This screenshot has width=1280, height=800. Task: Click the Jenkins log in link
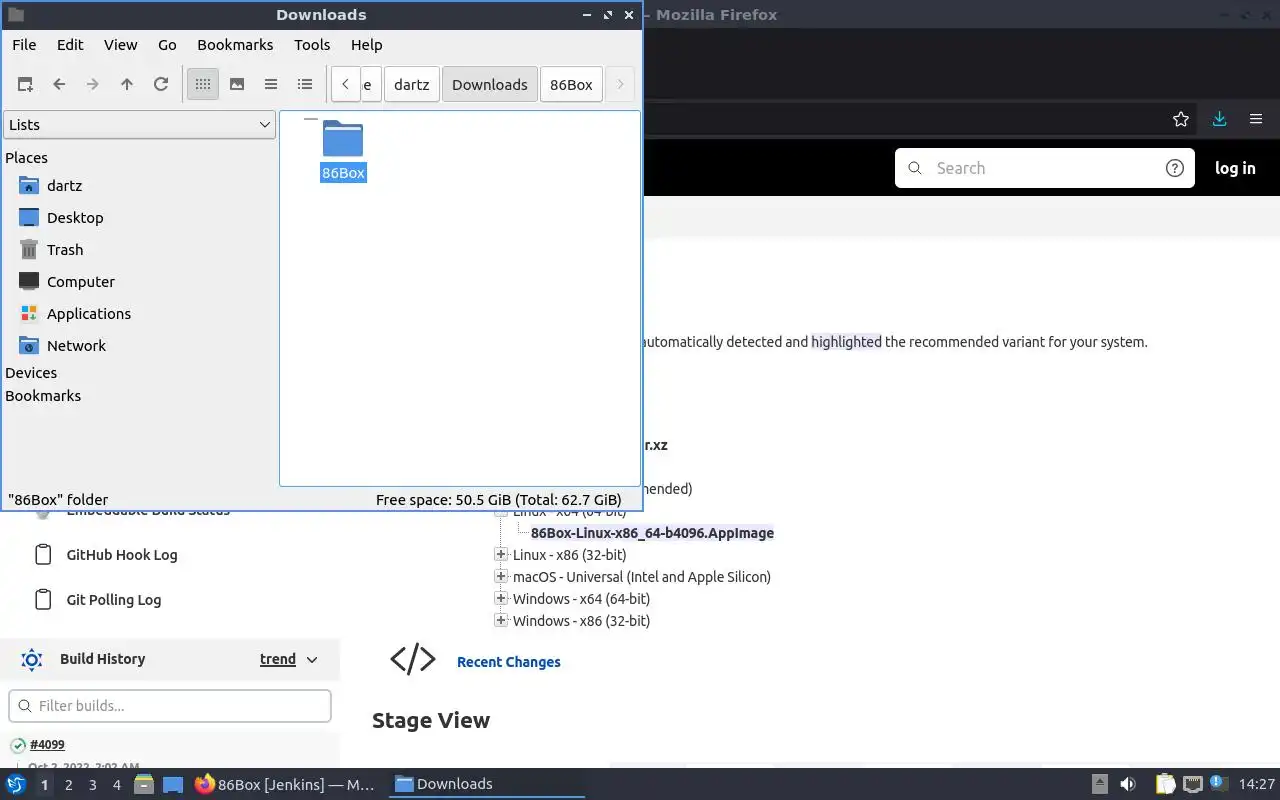1235,168
